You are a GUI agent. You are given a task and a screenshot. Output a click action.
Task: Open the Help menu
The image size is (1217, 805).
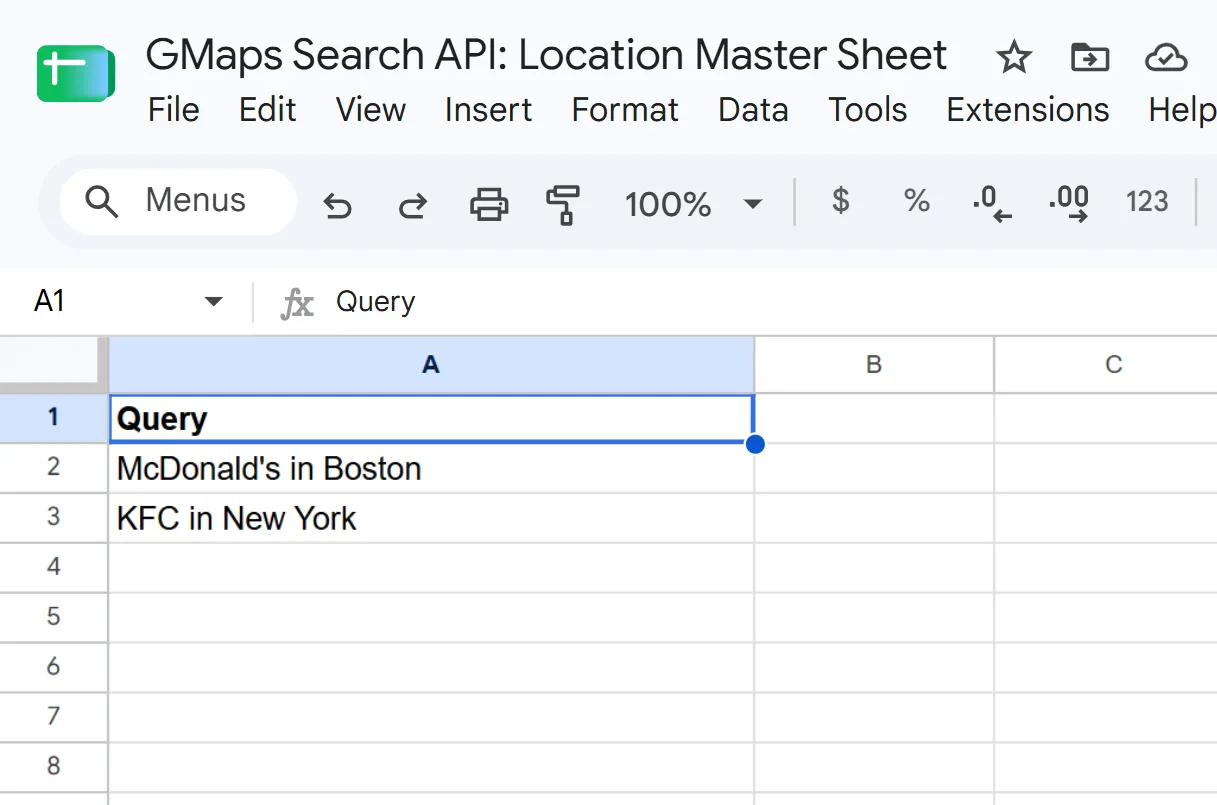pos(1182,110)
